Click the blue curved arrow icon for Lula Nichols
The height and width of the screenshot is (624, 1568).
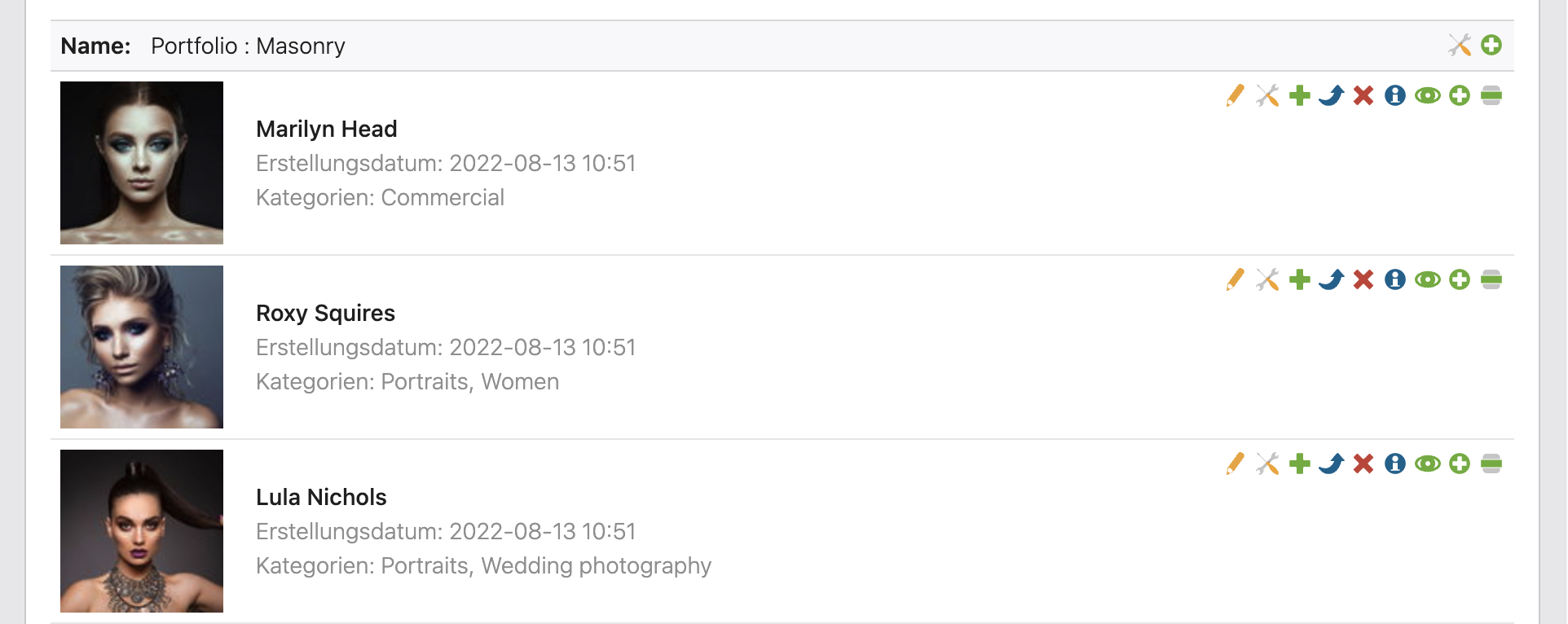[x=1332, y=464]
